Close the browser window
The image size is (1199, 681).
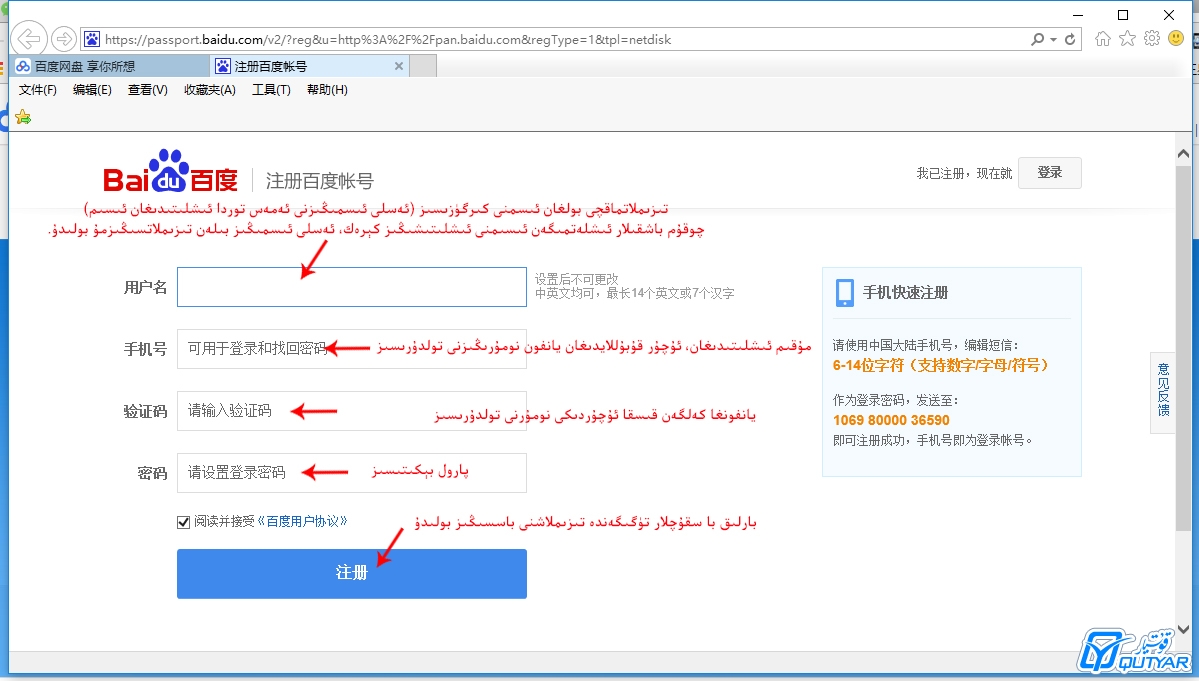pyautogui.click(x=1169, y=15)
